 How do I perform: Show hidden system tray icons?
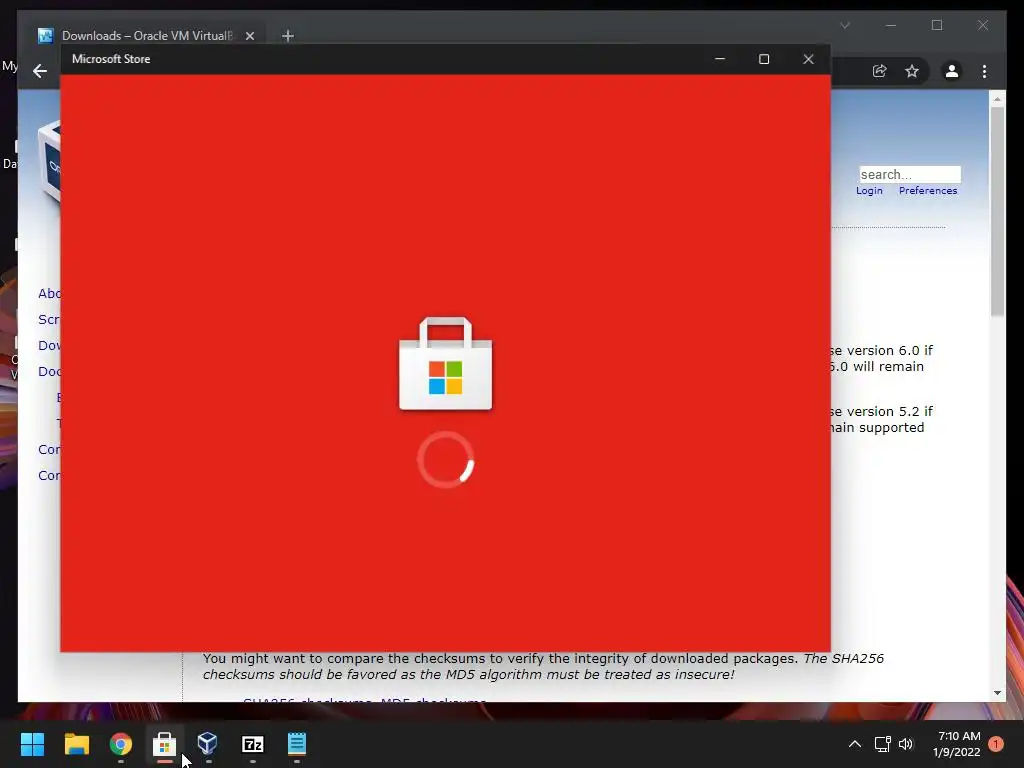(x=855, y=744)
